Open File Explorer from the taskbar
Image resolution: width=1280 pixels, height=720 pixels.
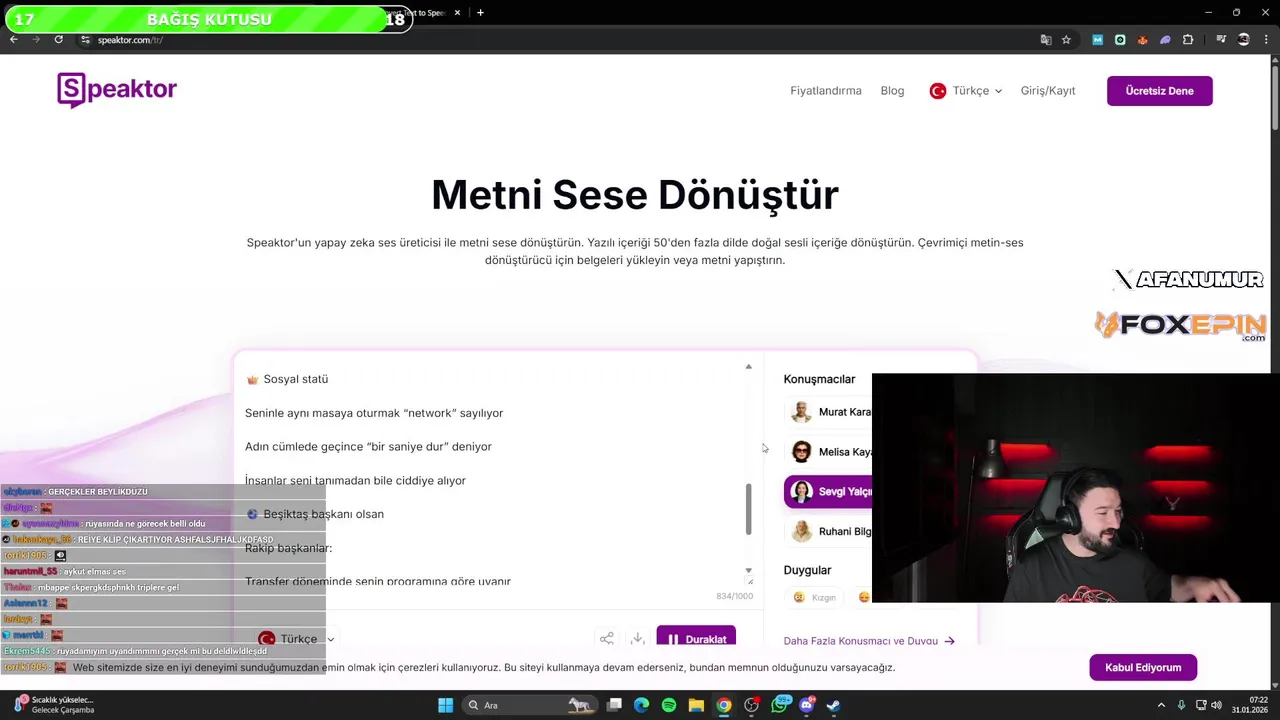696,705
